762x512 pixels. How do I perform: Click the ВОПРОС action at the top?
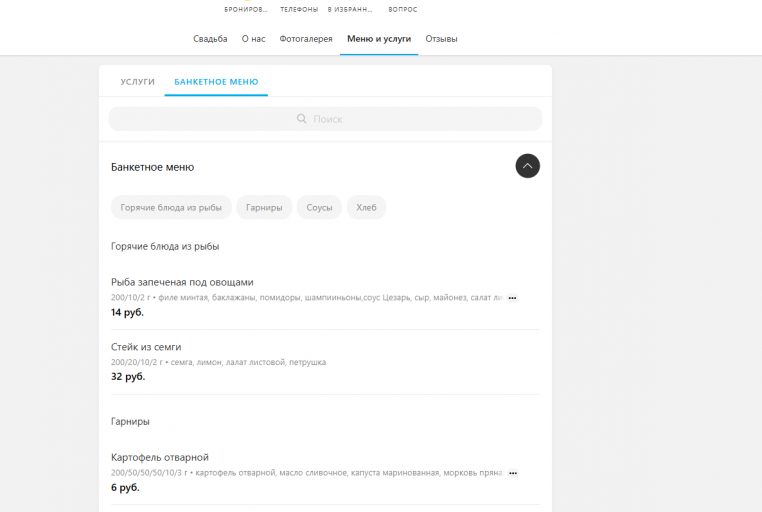(x=402, y=9)
